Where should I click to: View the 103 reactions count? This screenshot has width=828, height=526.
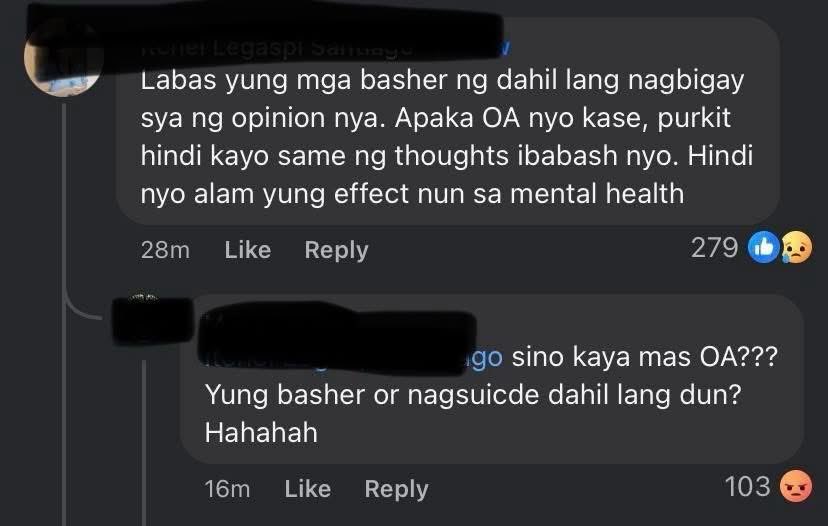pos(747,486)
